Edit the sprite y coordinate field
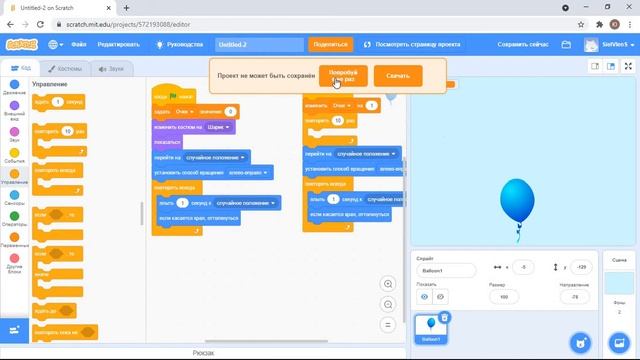Image resolution: width=640 pixels, height=360 pixels. tap(581, 267)
